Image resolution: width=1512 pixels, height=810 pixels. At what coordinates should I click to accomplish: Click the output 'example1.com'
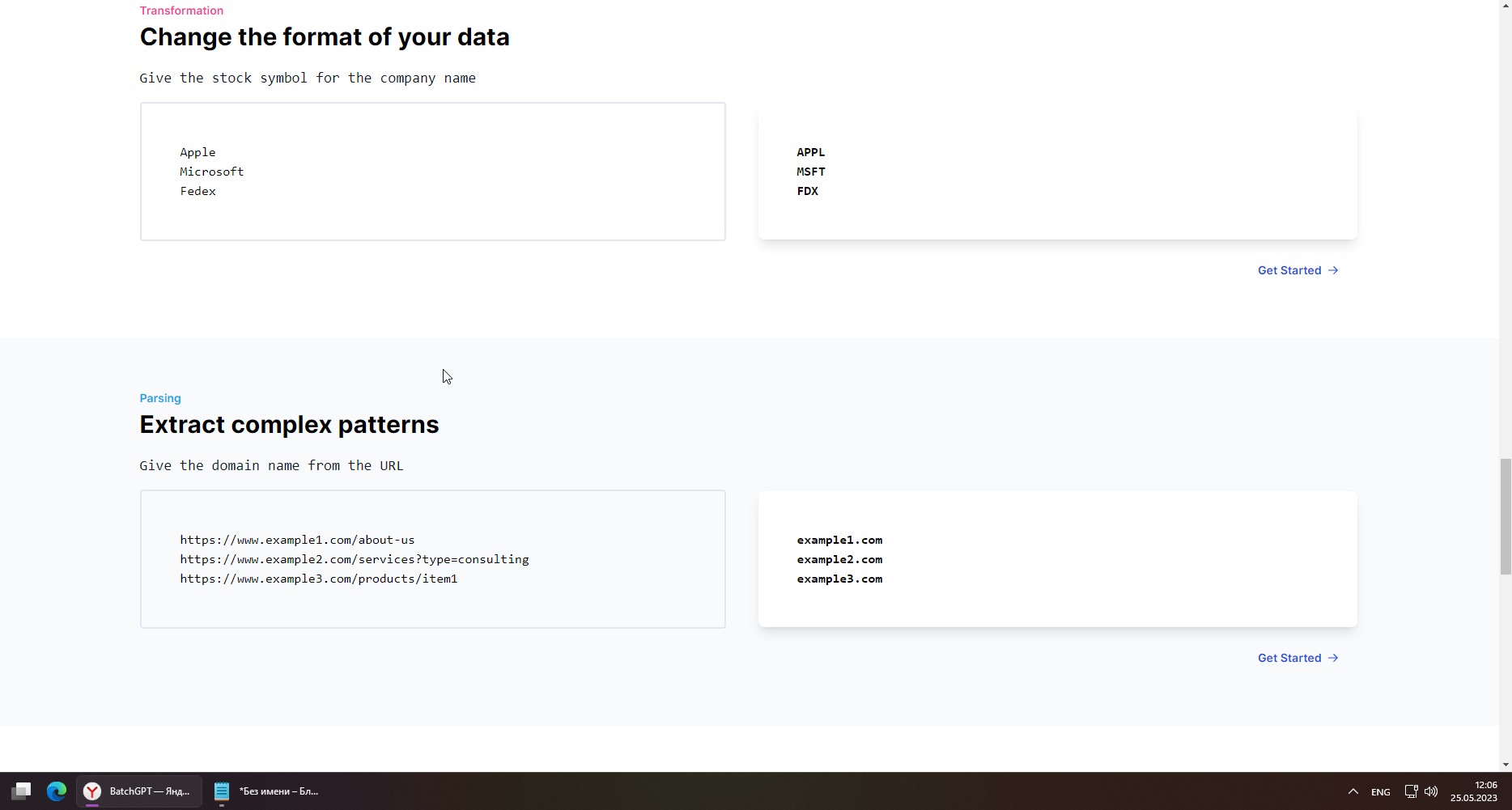[x=839, y=540]
